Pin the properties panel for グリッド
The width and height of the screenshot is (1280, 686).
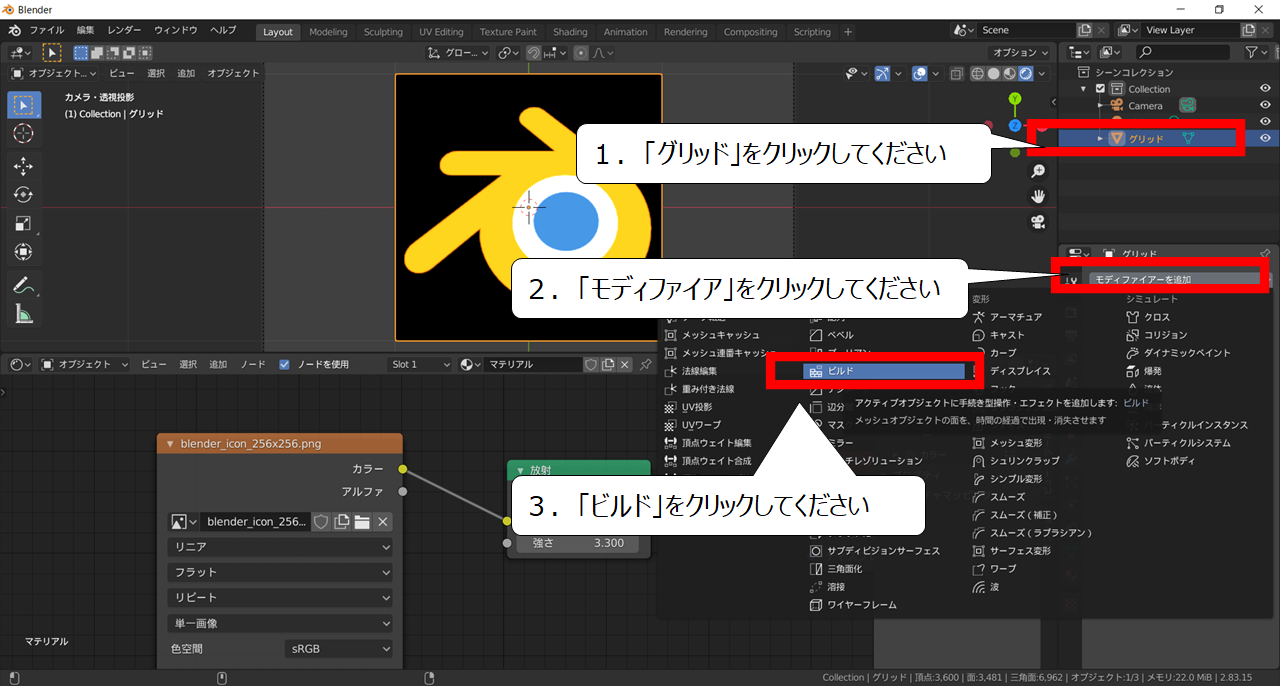point(1266,254)
